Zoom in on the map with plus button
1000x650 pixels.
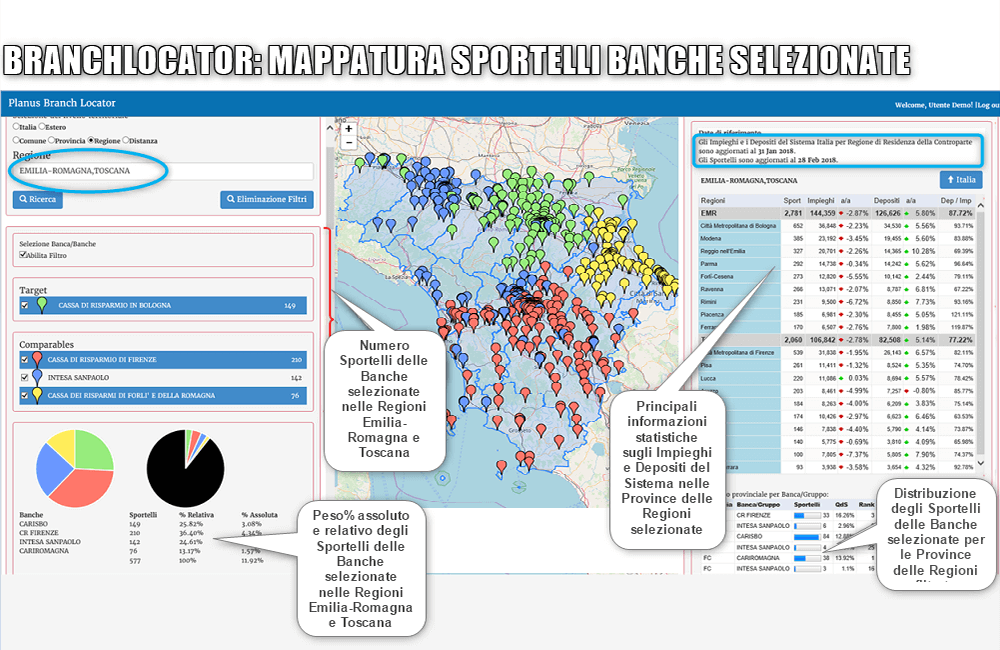point(348,128)
